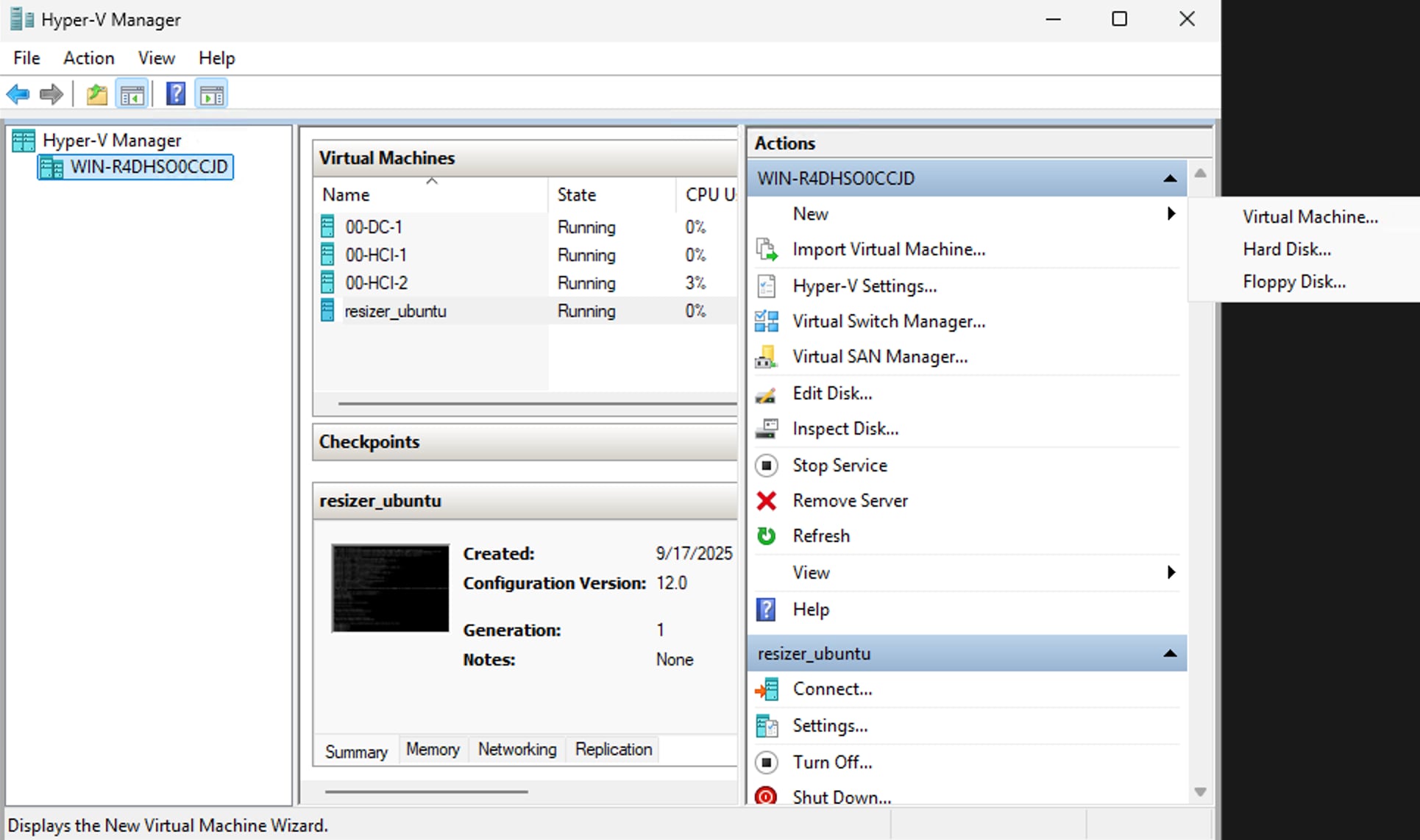Open the Action menu in the menu bar

[x=88, y=58]
